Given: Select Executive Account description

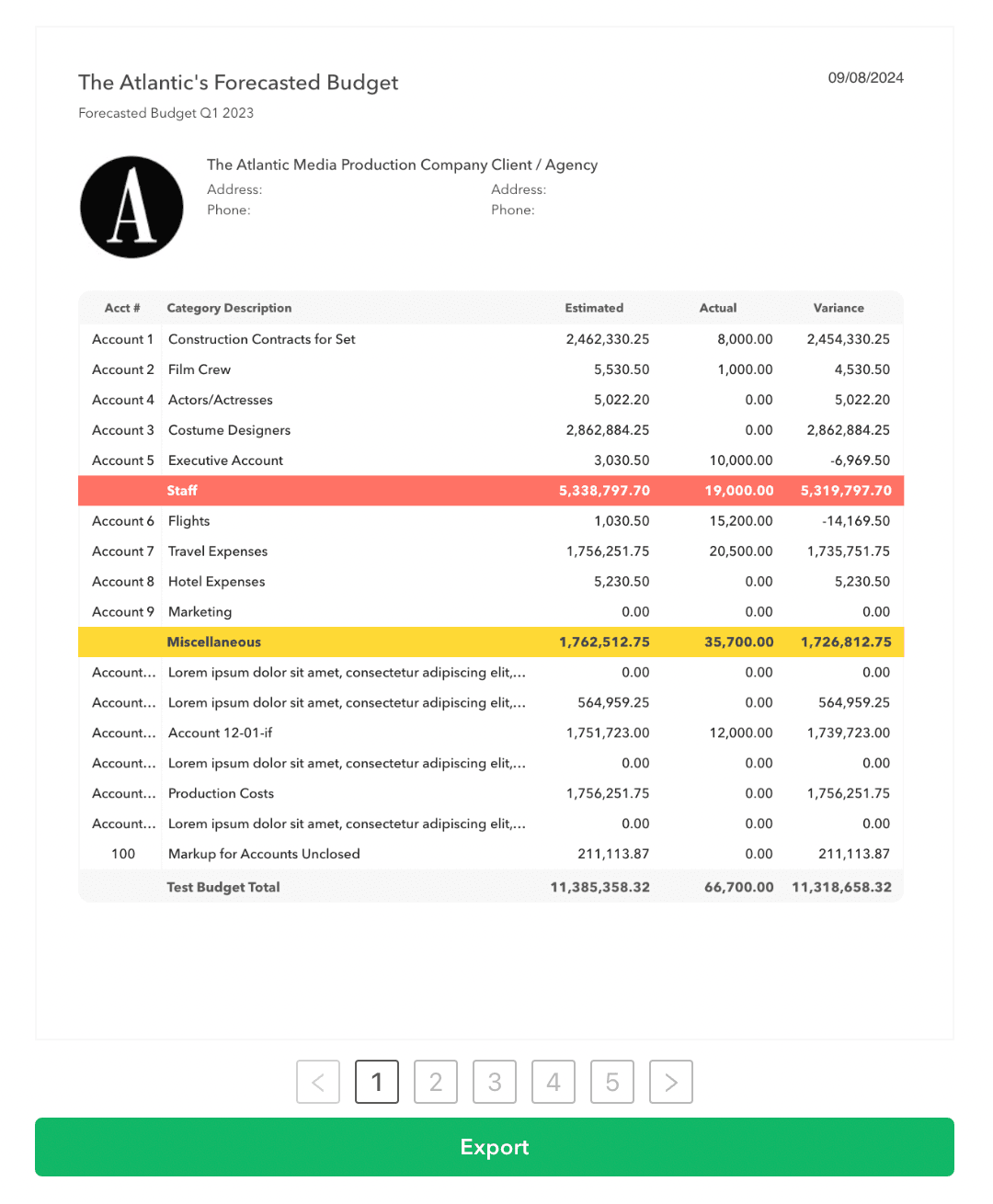Looking at the screenshot, I should [x=225, y=460].
